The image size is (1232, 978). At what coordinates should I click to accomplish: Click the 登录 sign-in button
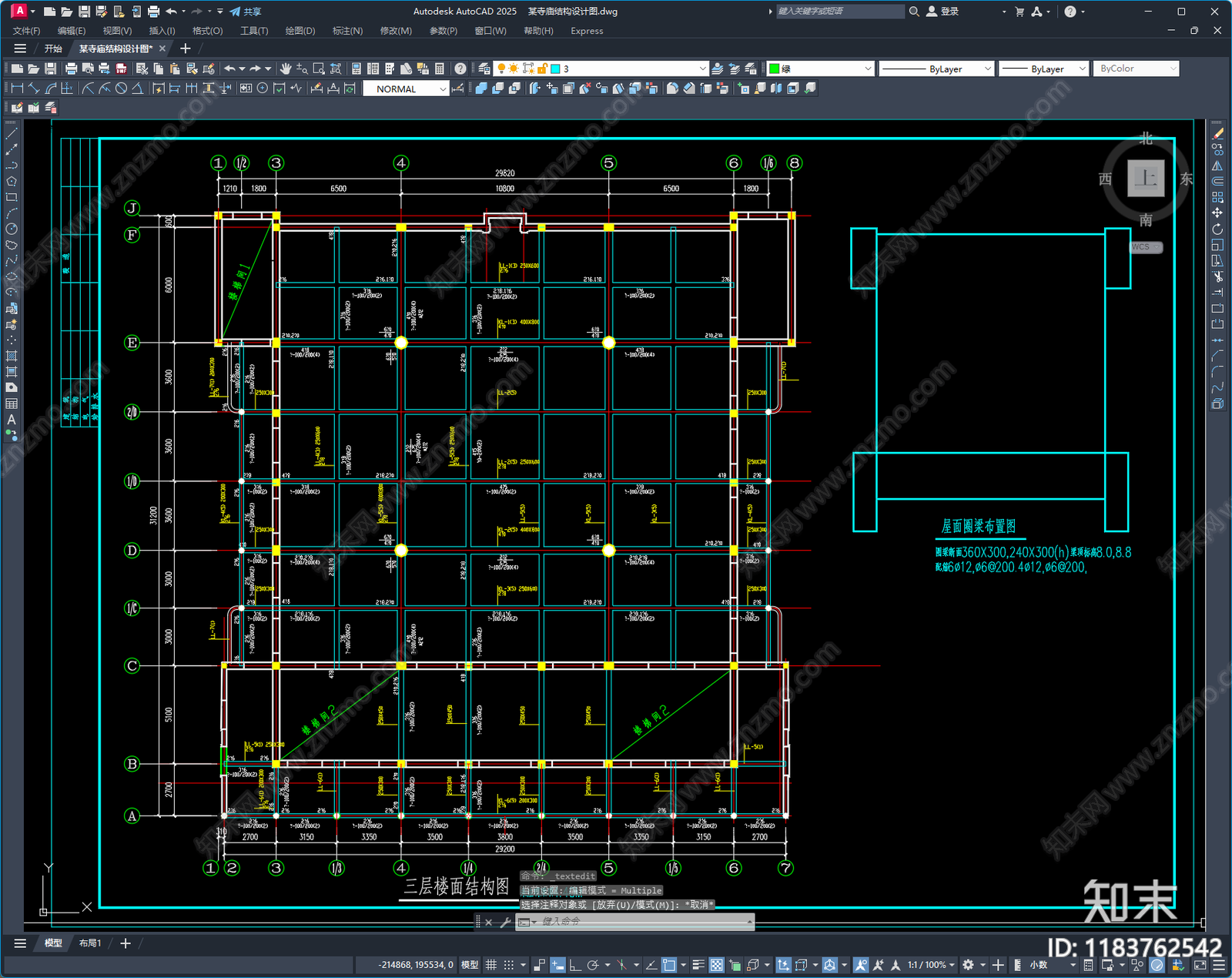pos(943,12)
